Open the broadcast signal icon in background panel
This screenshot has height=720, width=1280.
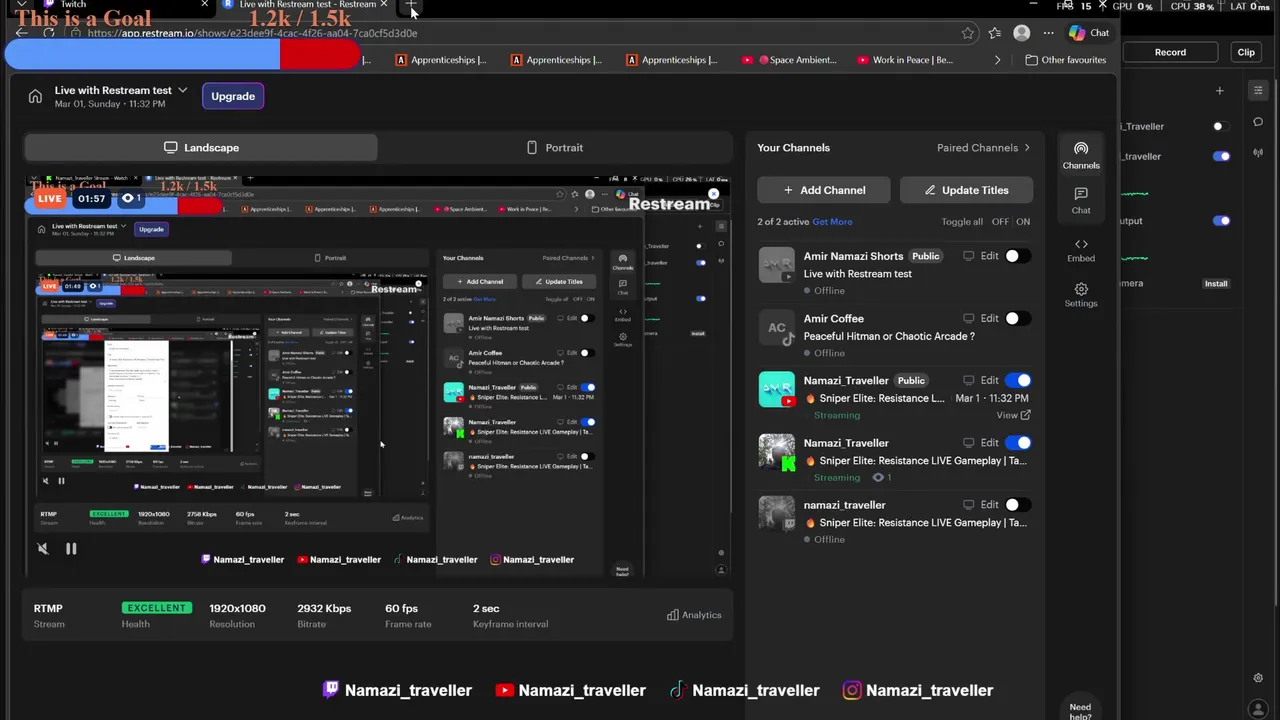tap(1258, 154)
